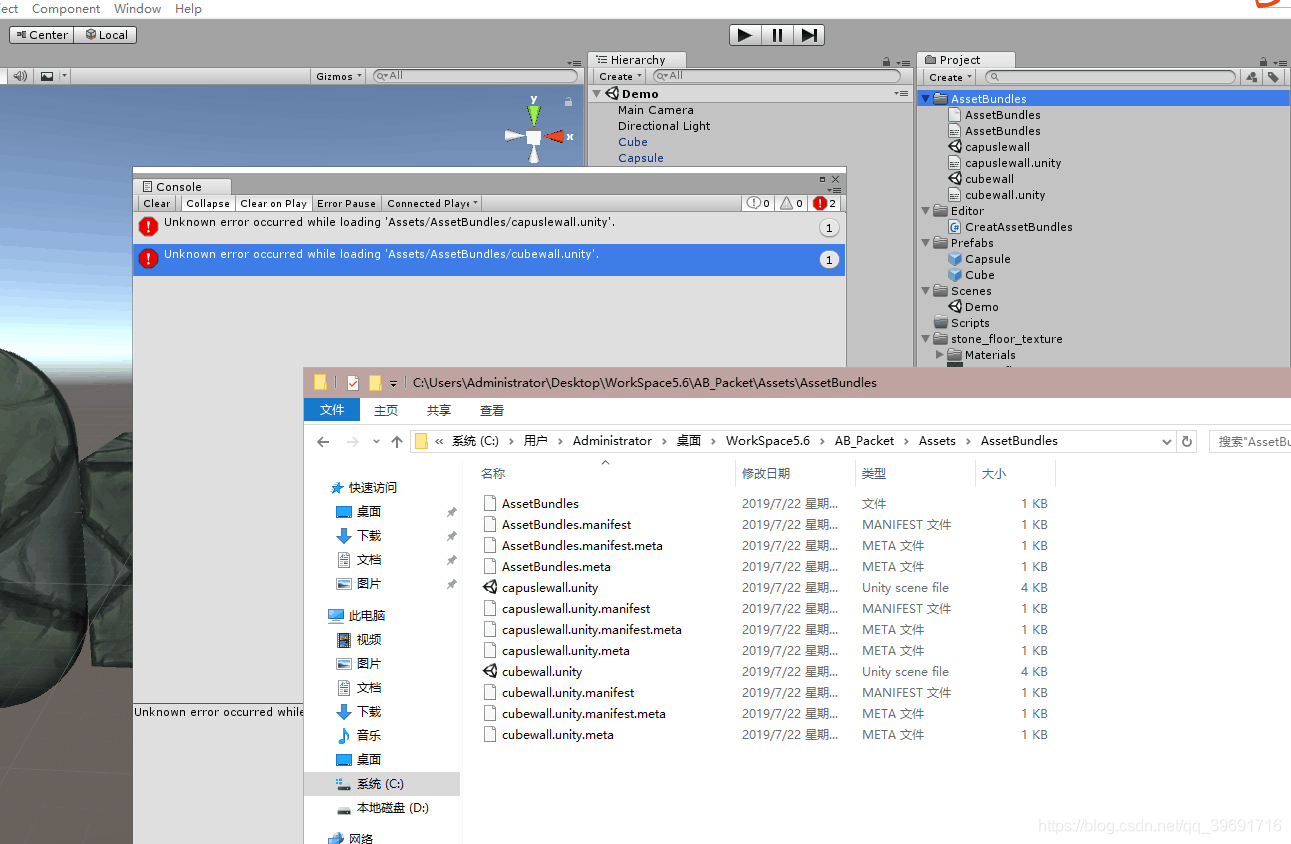Click Explorer Back navigation arrow
The height and width of the screenshot is (844, 1291).
[x=323, y=441]
